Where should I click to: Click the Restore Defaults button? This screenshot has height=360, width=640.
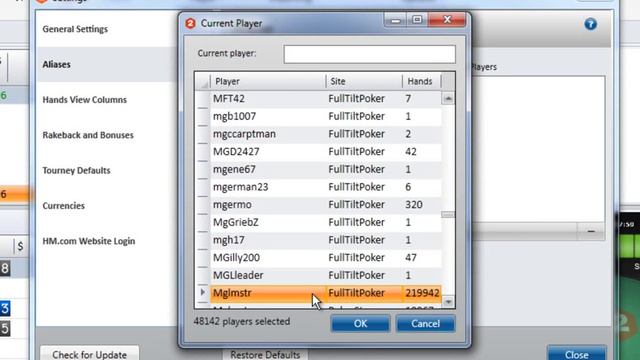click(265, 355)
